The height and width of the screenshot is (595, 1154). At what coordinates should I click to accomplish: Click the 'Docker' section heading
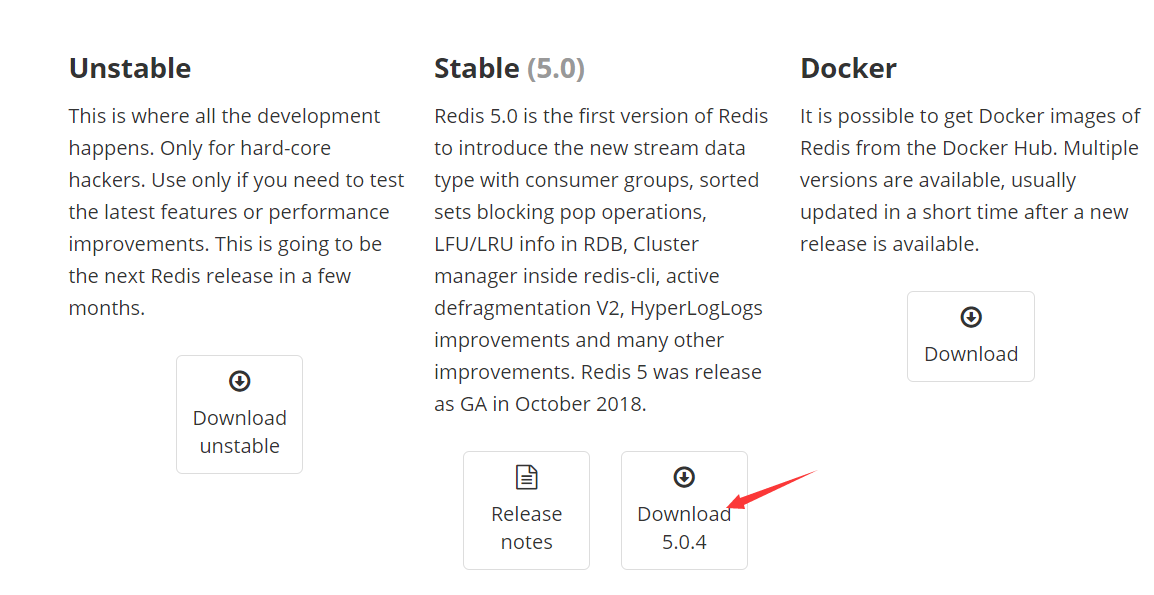tap(848, 68)
